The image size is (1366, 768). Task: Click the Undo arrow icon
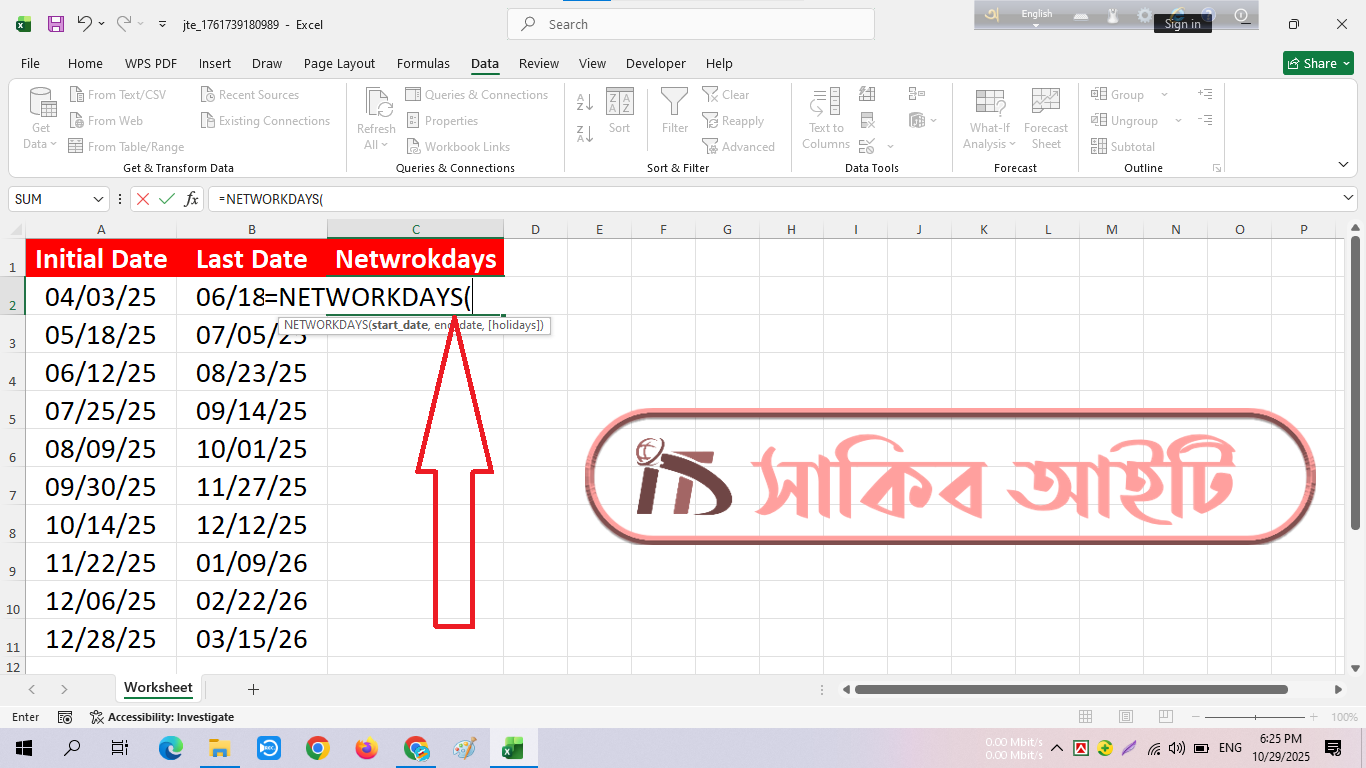tap(85, 24)
